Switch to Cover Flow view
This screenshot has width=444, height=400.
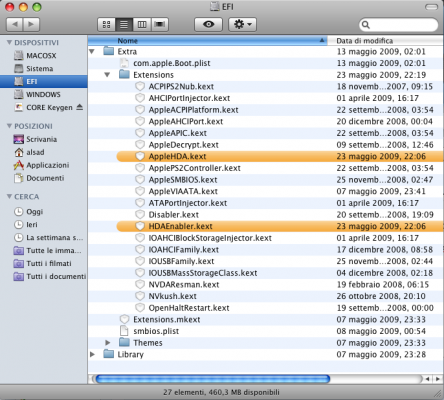coord(160,24)
